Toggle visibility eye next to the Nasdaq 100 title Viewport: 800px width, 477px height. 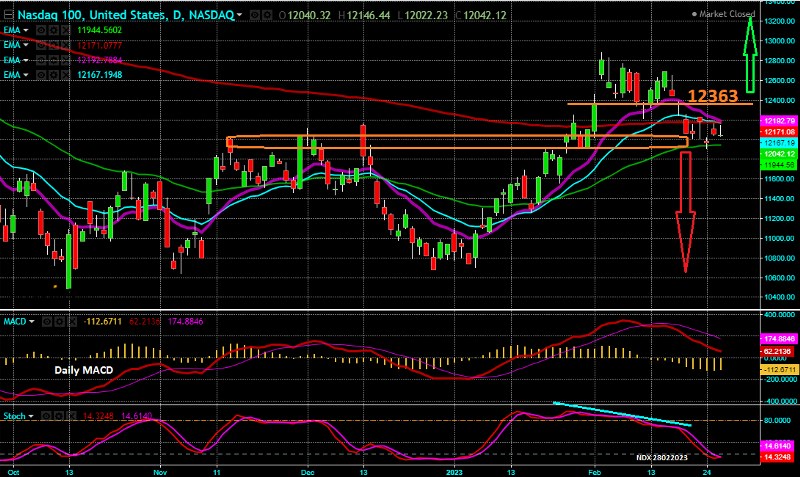click(255, 15)
